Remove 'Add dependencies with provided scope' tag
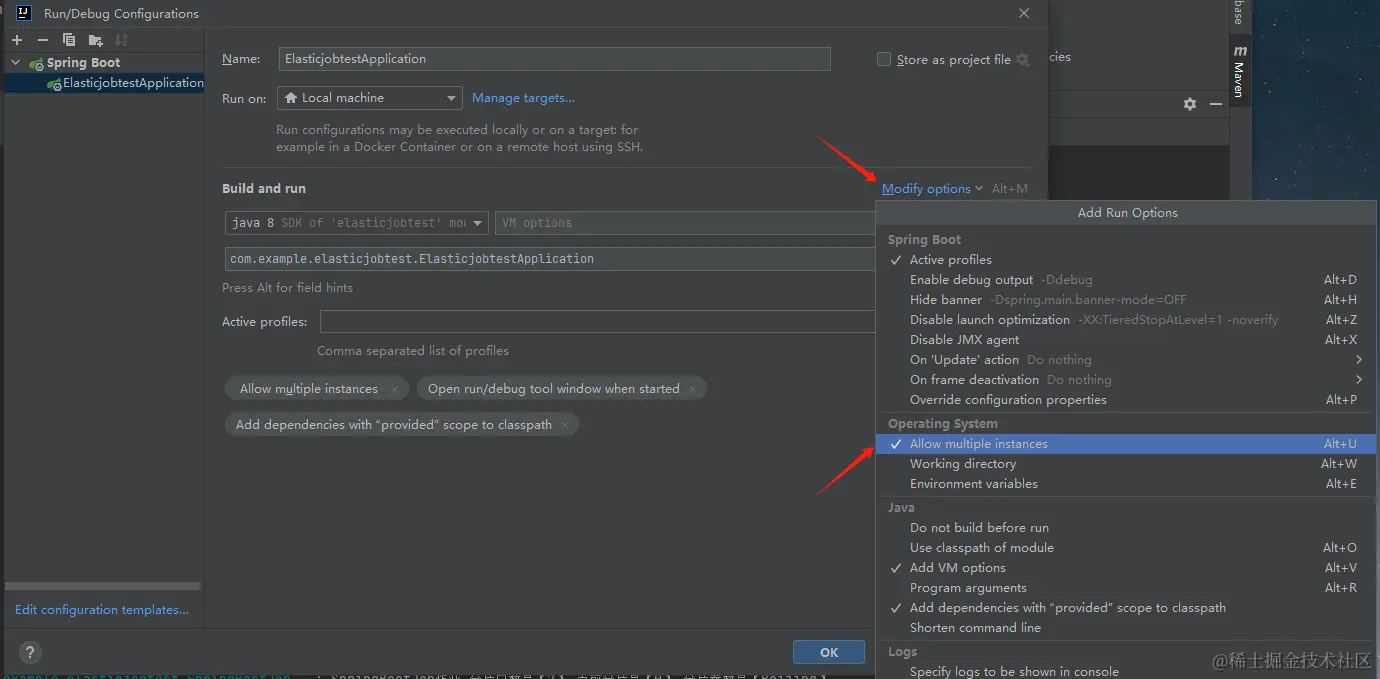The width and height of the screenshot is (1380, 679). [565, 425]
